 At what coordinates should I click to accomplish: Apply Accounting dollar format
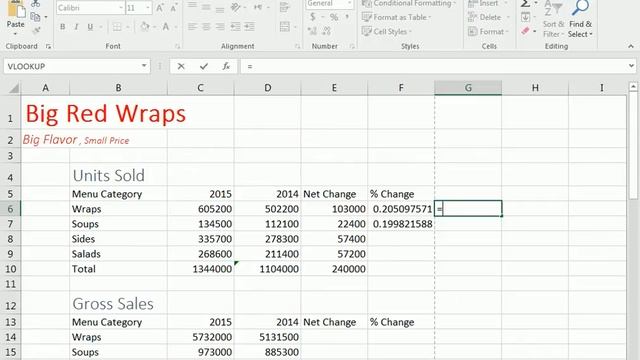pos(313,17)
